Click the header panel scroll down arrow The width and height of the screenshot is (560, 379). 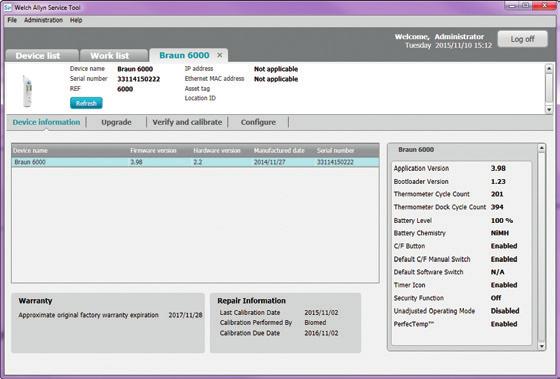tap(549, 109)
